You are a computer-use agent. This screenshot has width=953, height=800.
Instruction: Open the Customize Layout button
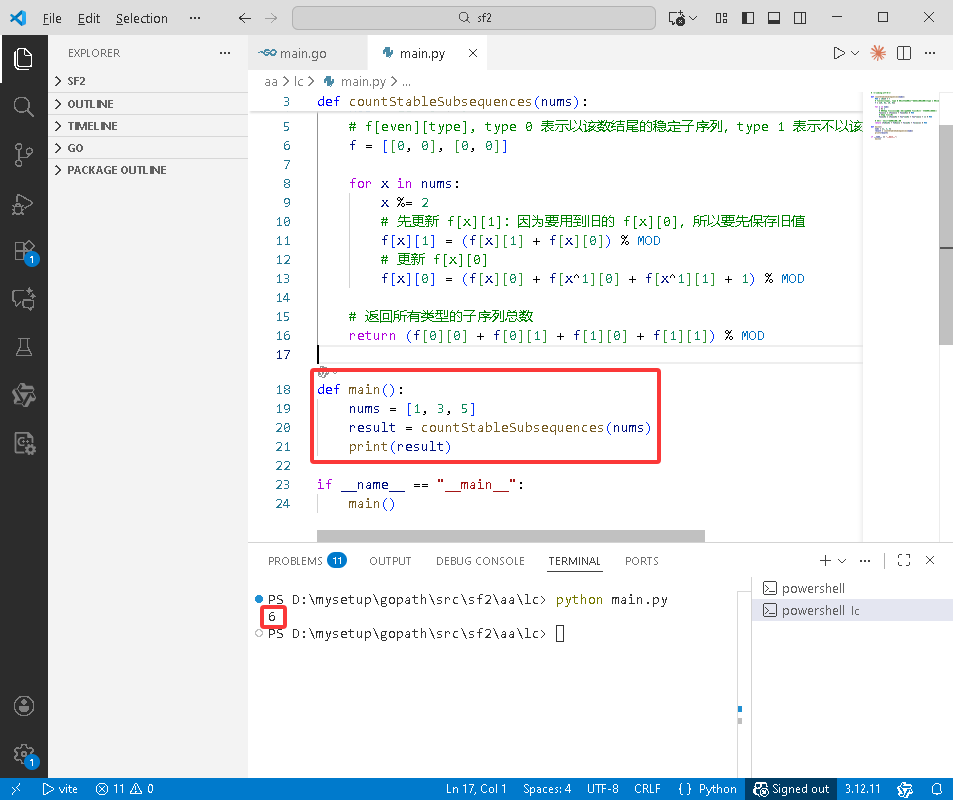(x=721, y=18)
